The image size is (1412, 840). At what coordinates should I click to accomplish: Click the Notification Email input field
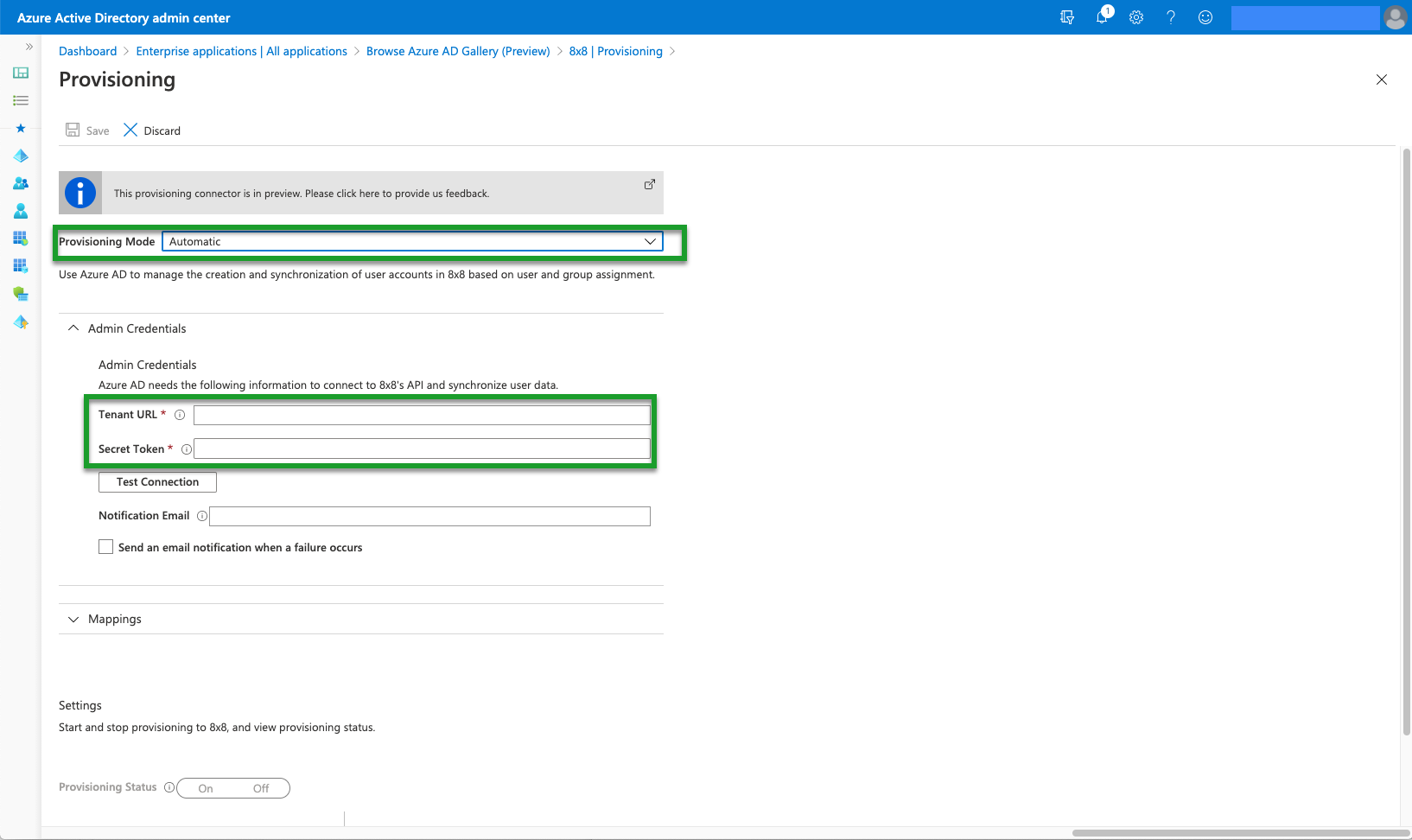[x=429, y=516]
